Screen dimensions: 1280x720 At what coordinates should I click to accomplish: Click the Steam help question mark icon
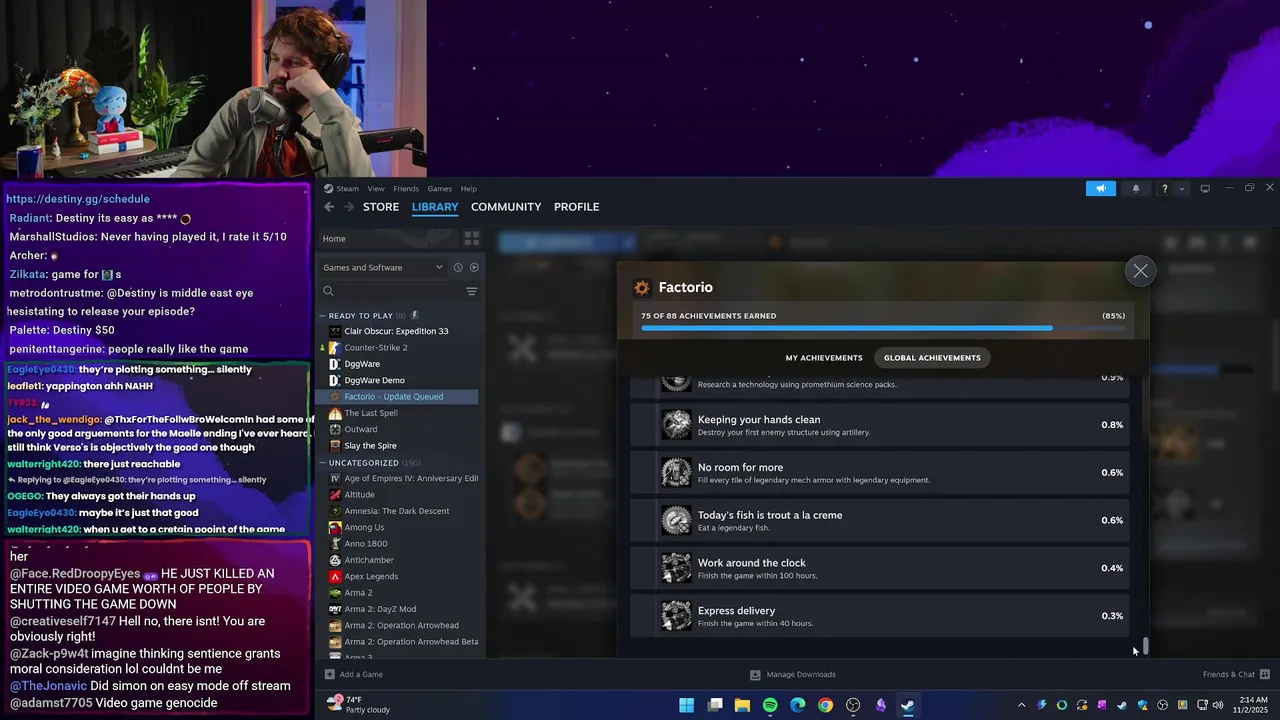[1164, 188]
